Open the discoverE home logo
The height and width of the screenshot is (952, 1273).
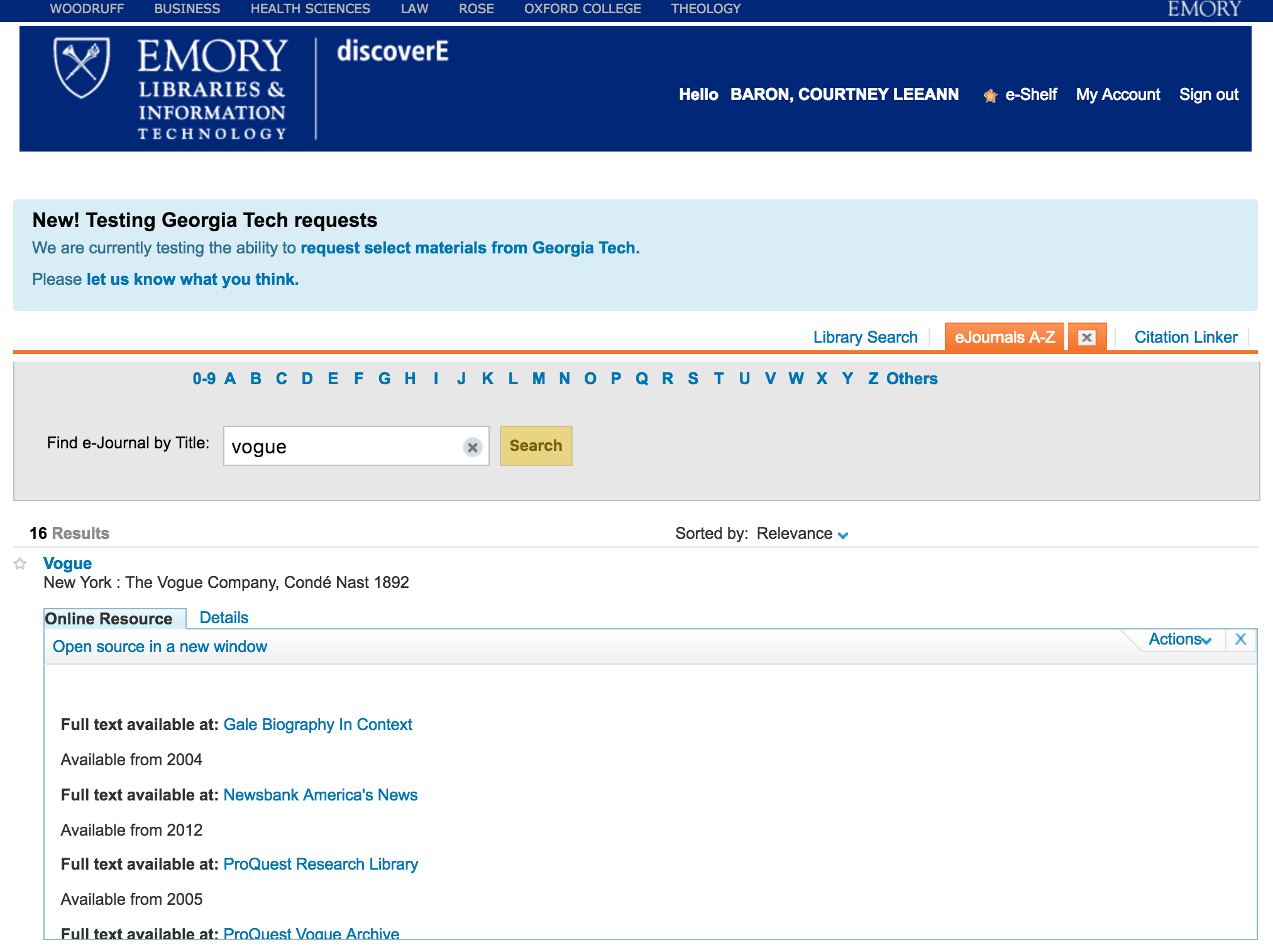point(392,52)
